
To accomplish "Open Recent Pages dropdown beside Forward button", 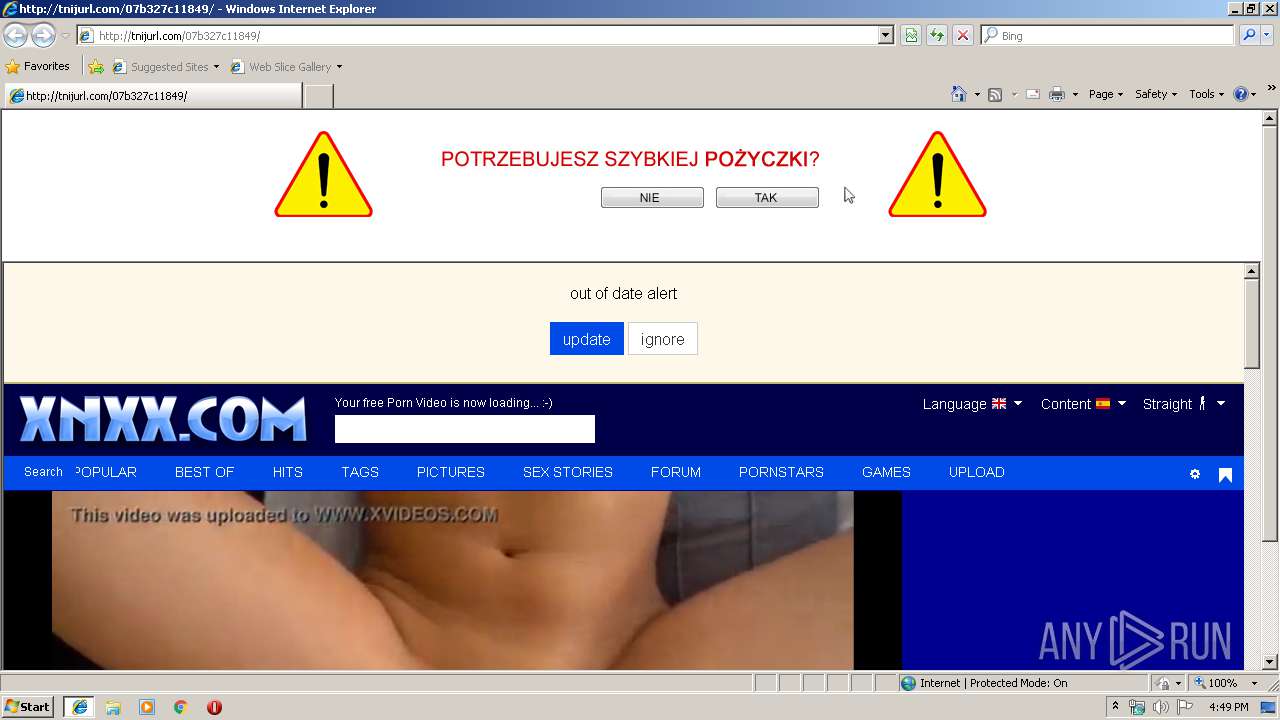I will pos(65,36).
